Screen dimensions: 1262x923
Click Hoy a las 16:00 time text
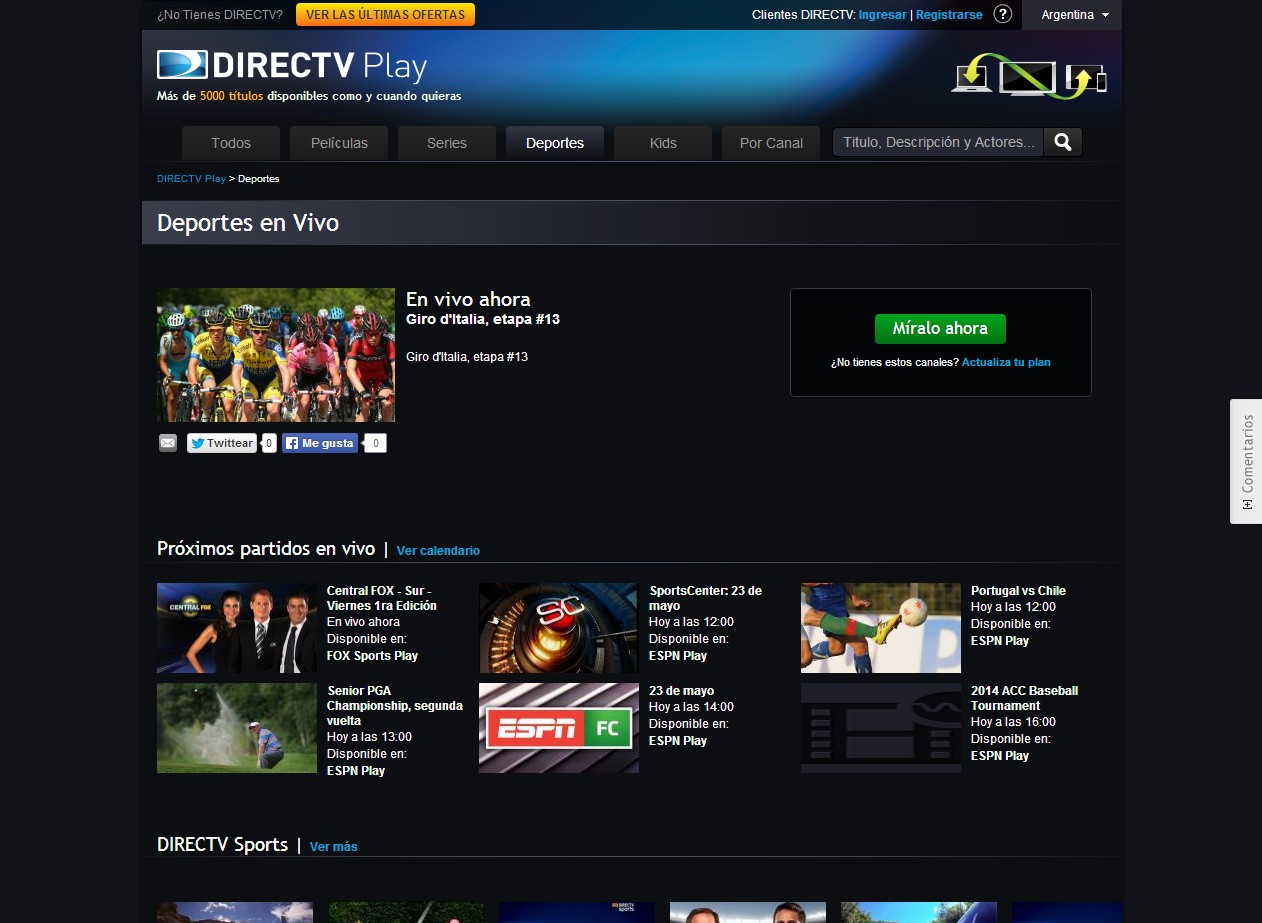click(1013, 722)
